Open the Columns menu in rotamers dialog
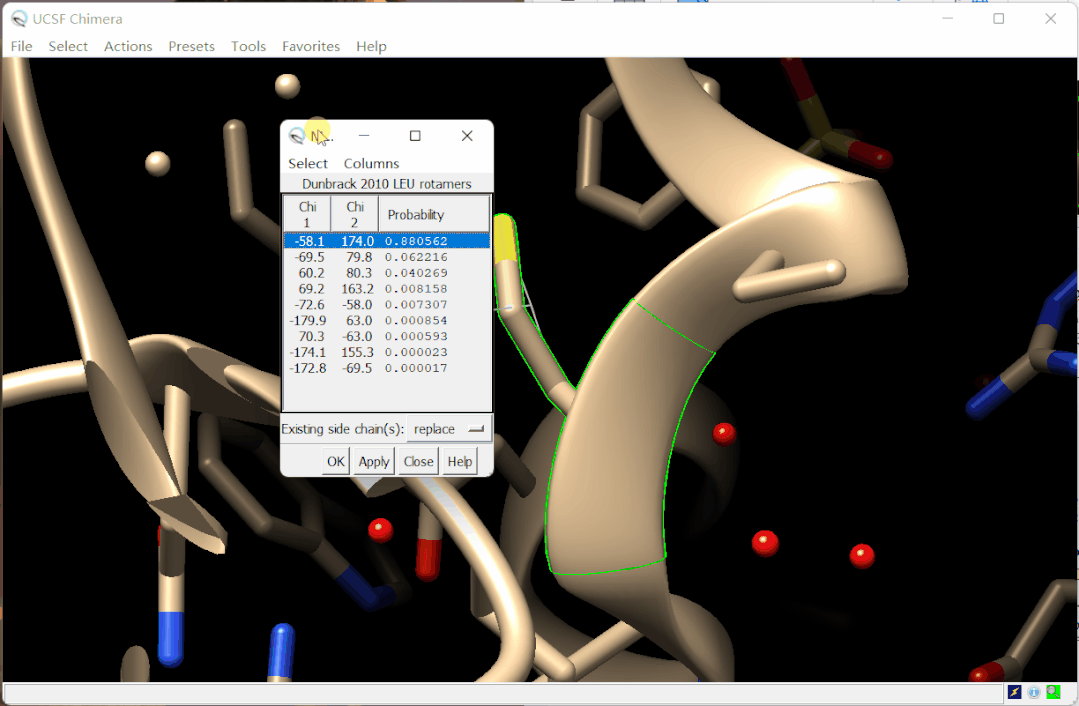 click(371, 163)
